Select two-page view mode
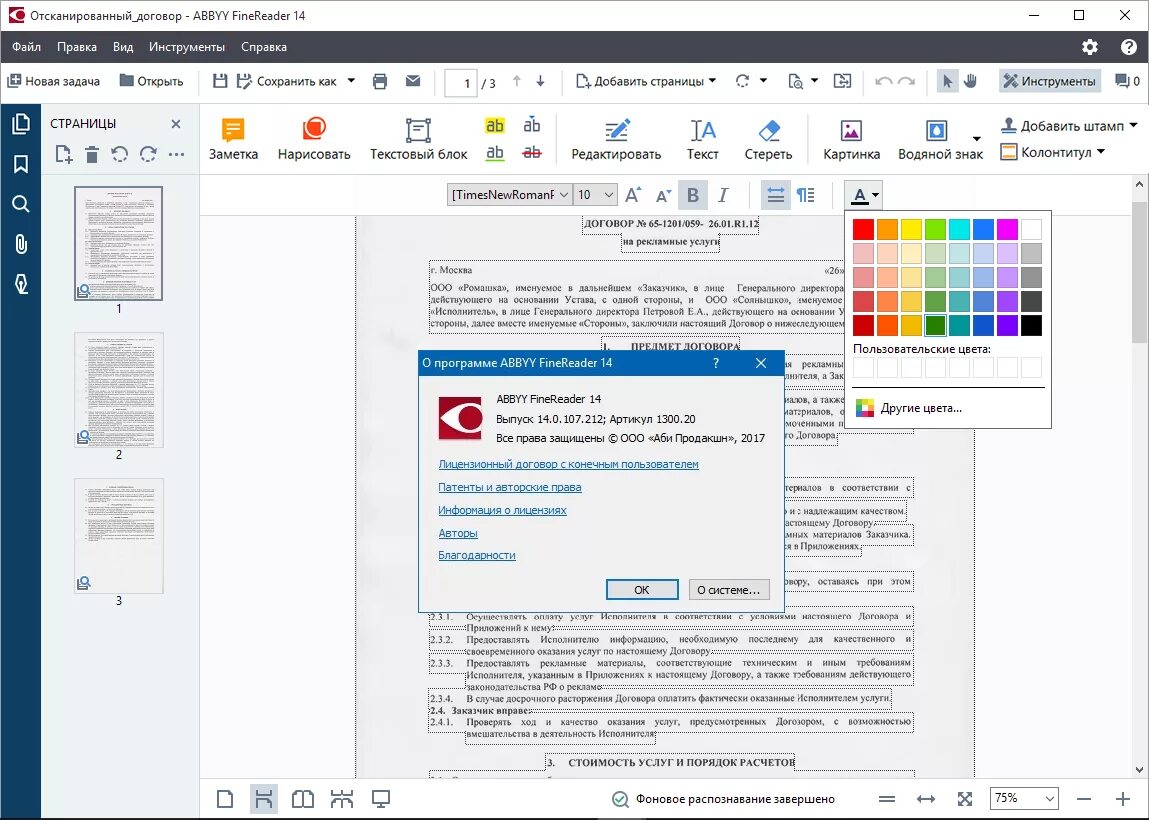 coord(303,799)
